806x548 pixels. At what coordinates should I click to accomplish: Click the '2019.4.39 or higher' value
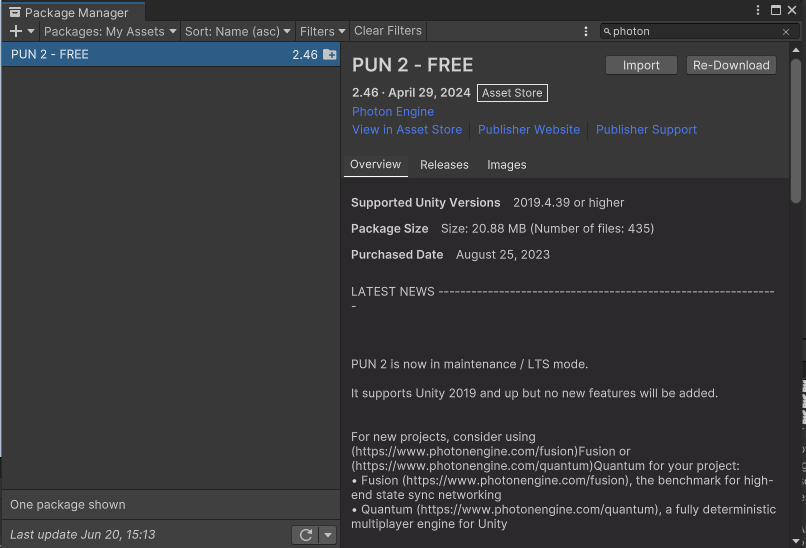pos(569,203)
